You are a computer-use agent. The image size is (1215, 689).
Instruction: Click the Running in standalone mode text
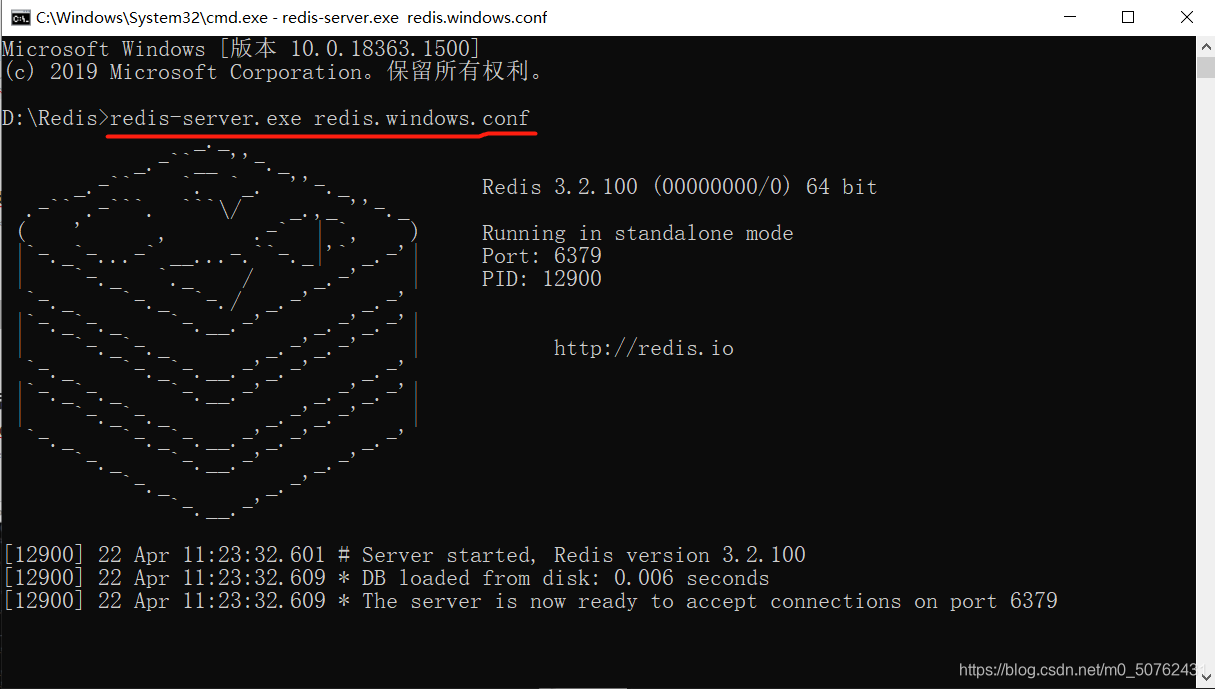pos(637,233)
